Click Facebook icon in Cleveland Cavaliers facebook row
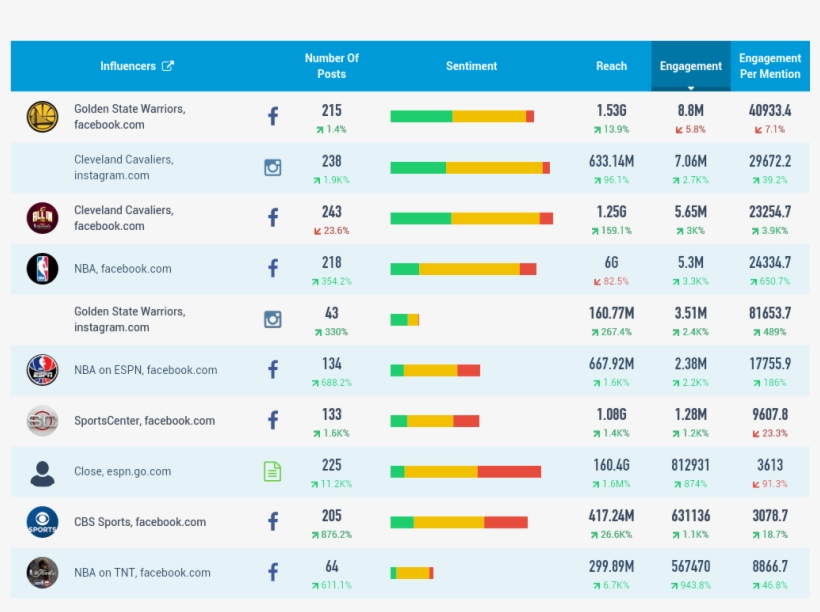 click(273, 218)
